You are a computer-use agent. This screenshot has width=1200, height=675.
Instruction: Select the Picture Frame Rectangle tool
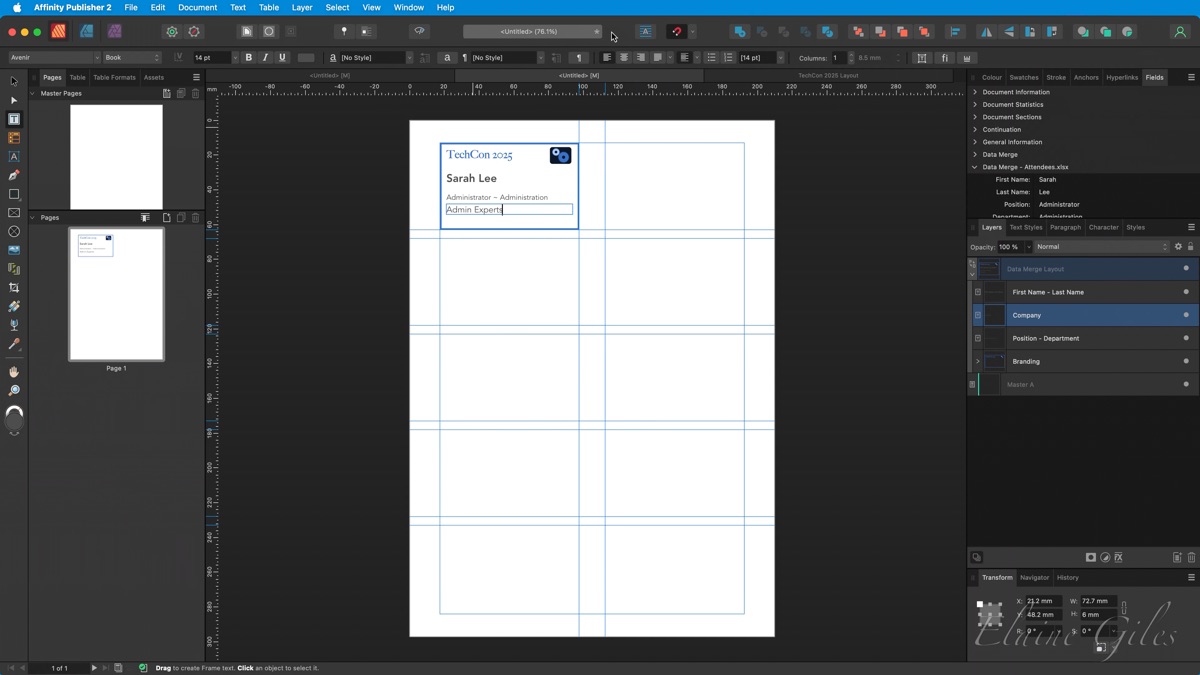click(x=14, y=213)
